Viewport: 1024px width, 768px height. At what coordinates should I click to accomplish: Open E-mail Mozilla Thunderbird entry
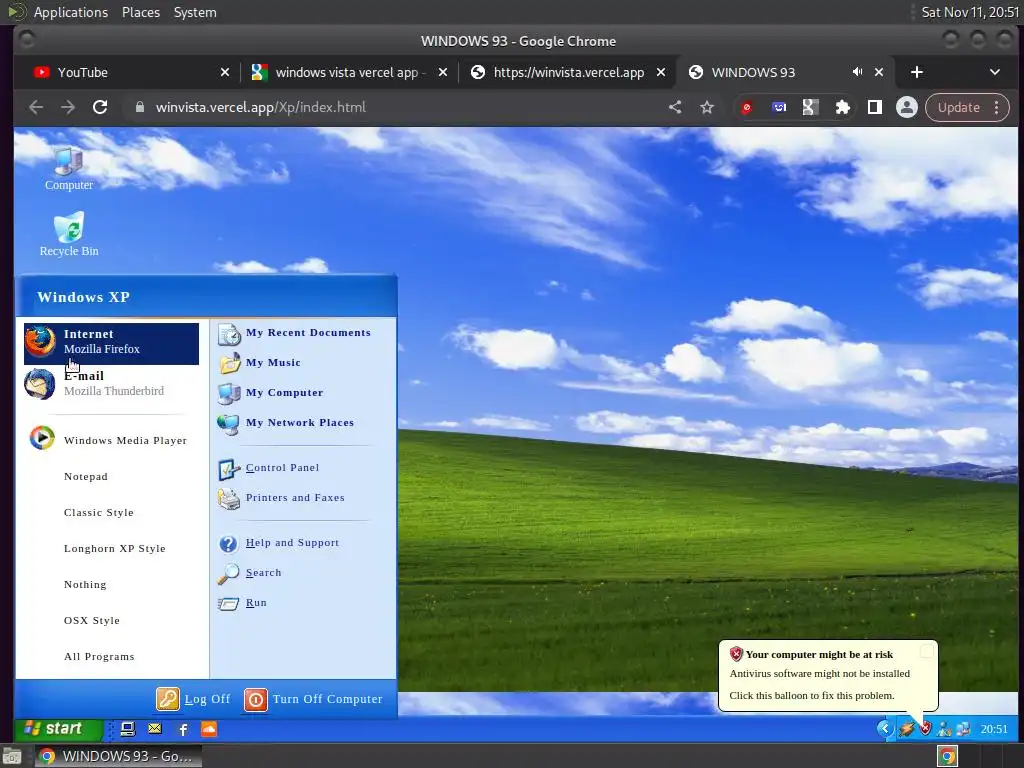tap(111, 383)
